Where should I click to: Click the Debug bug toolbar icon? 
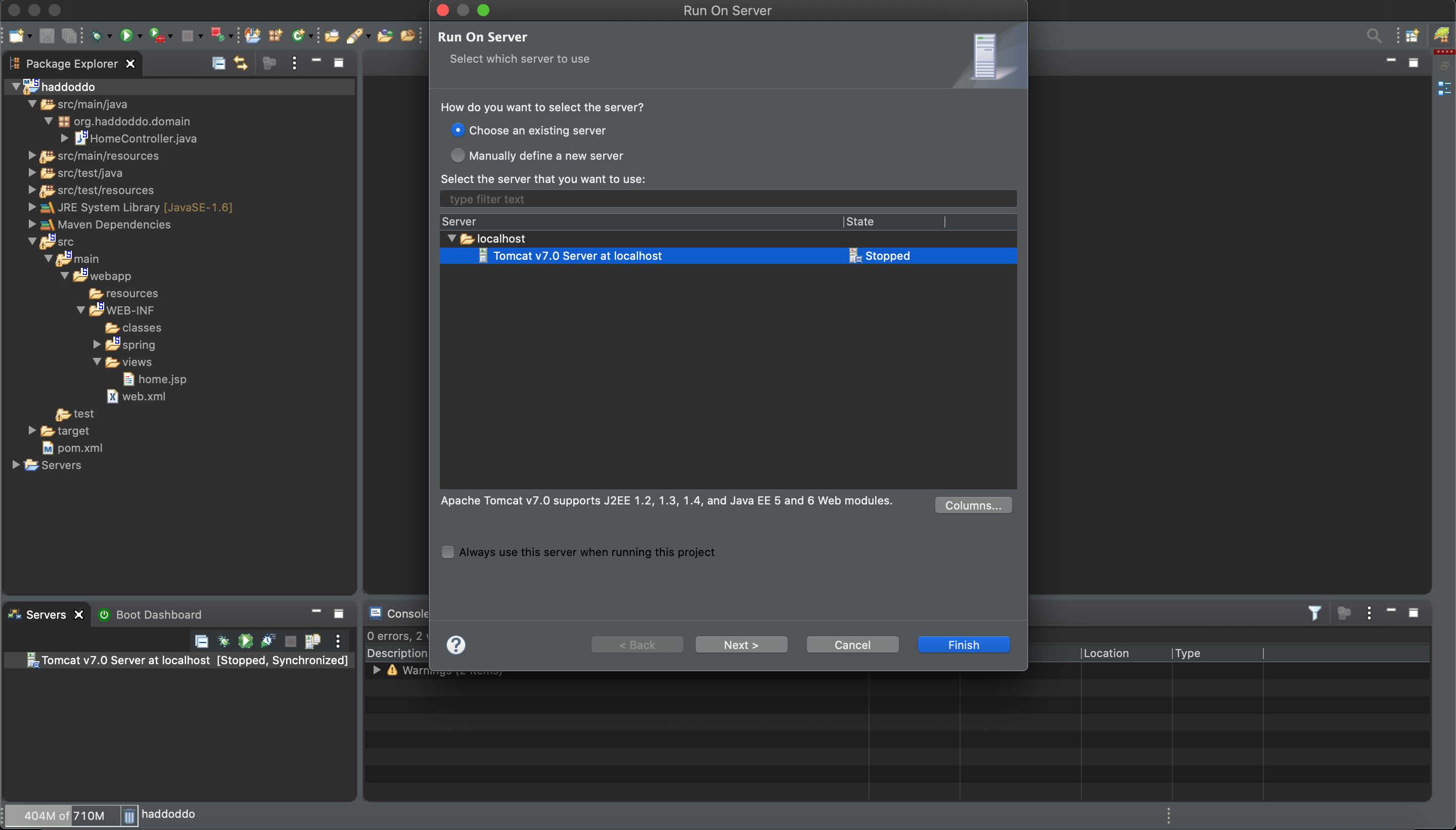point(97,35)
